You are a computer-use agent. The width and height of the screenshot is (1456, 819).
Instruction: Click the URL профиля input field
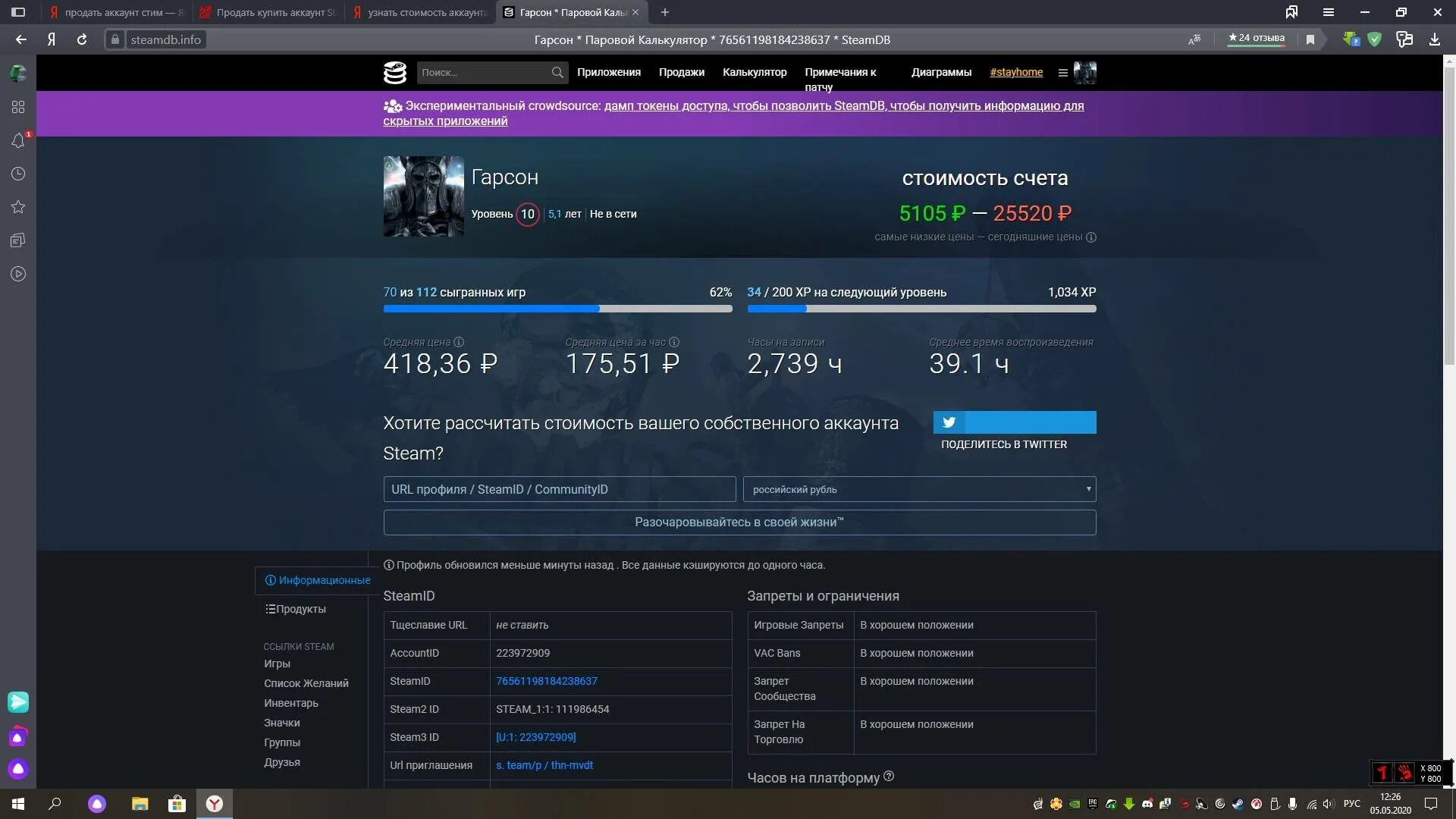(559, 489)
